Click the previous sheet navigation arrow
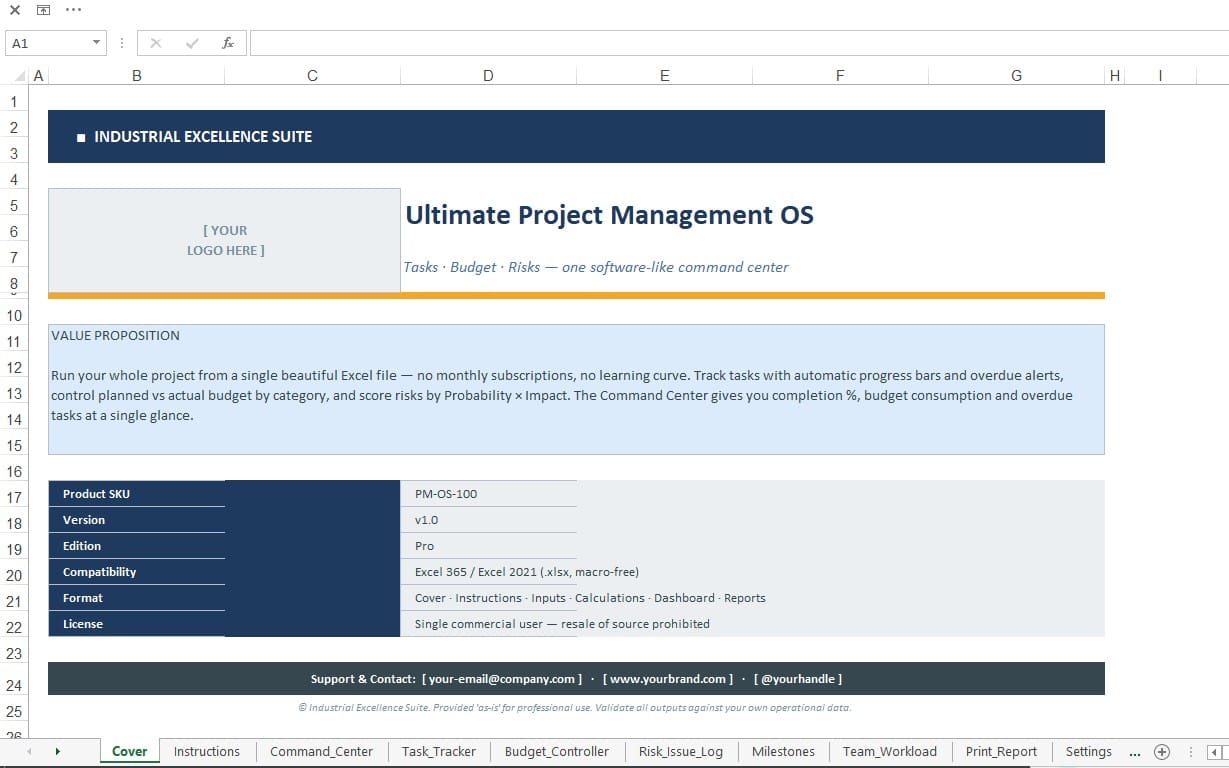The image size is (1229, 768). click(x=29, y=752)
